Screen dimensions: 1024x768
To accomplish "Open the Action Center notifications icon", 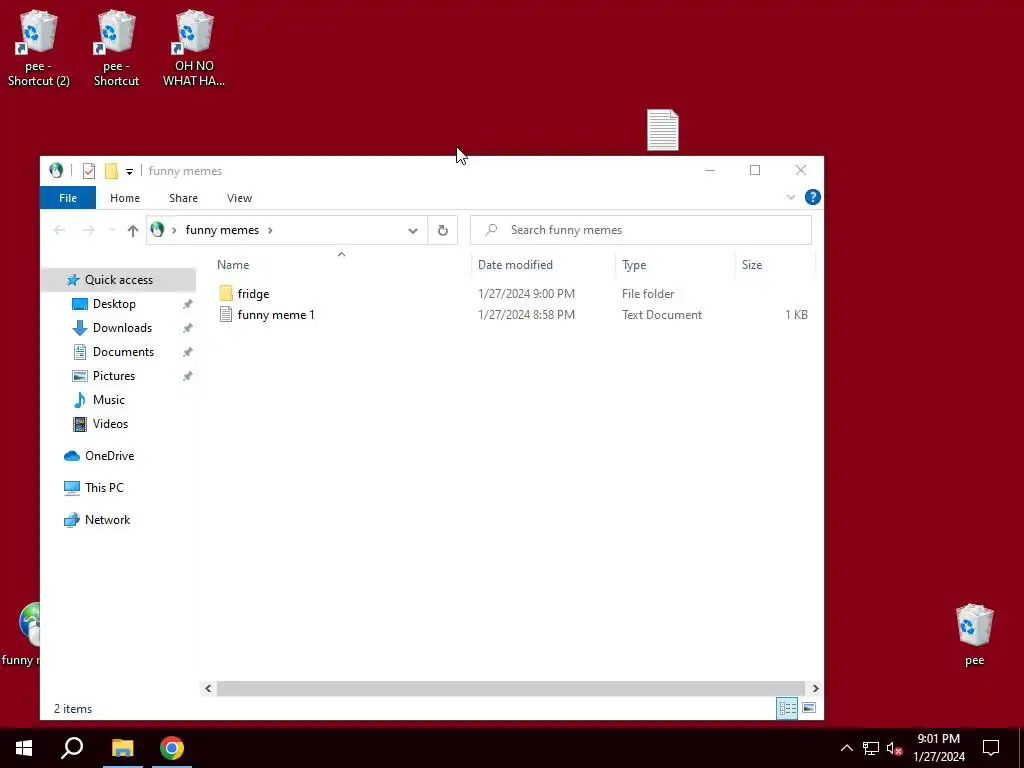I will click(x=991, y=748).
